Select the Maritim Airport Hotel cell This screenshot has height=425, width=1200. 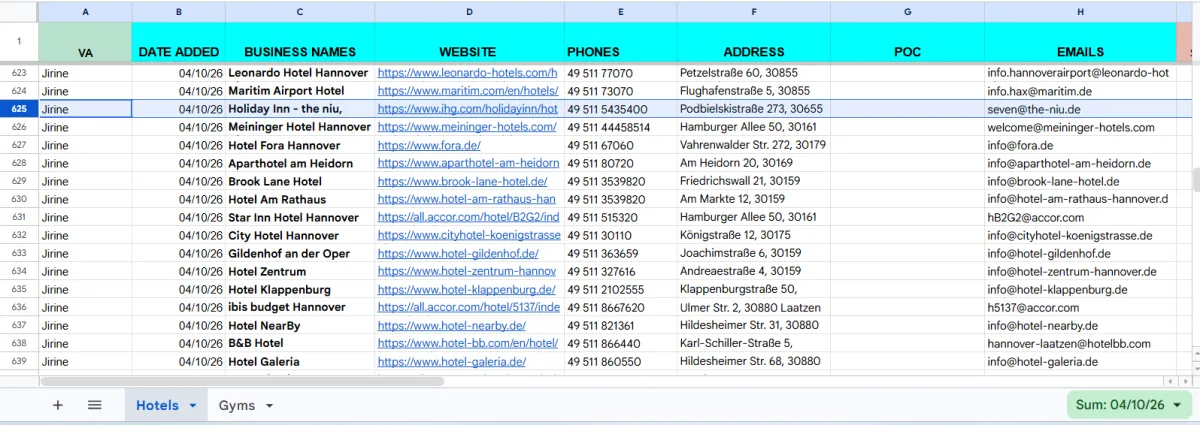pos(300,91)
